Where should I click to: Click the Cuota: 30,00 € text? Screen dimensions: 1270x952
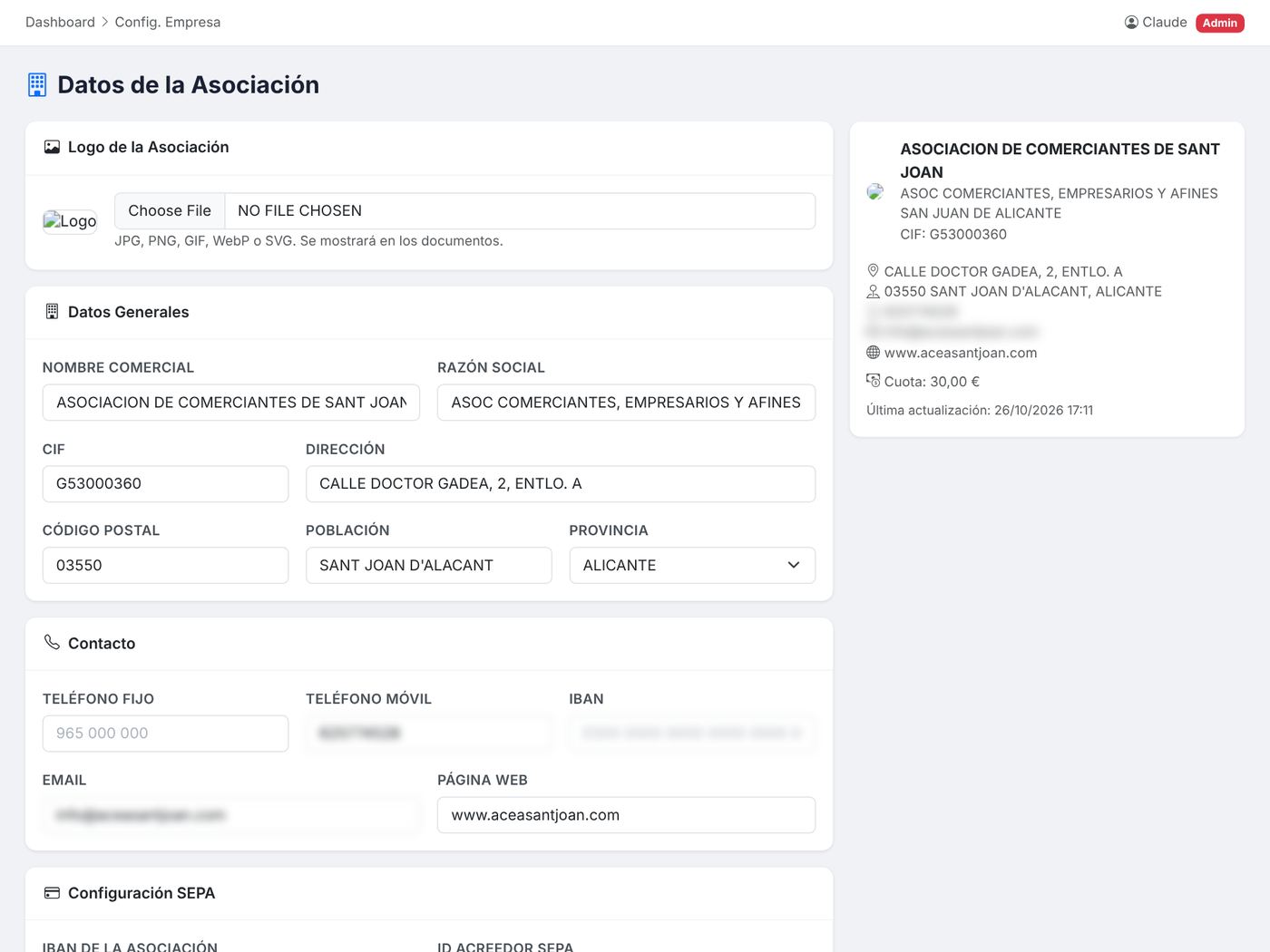click(932, 382)
